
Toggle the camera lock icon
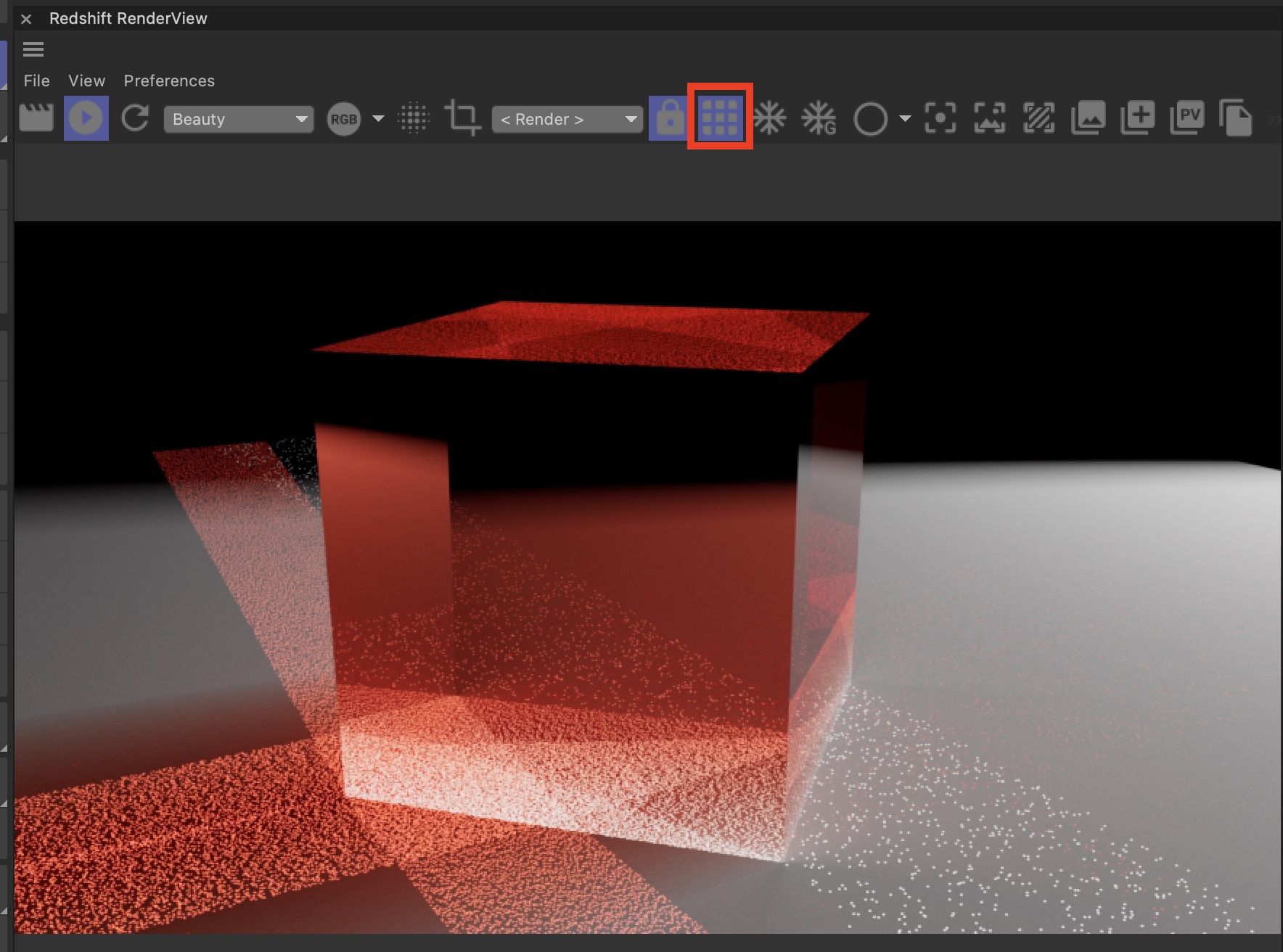click(669, 118)
